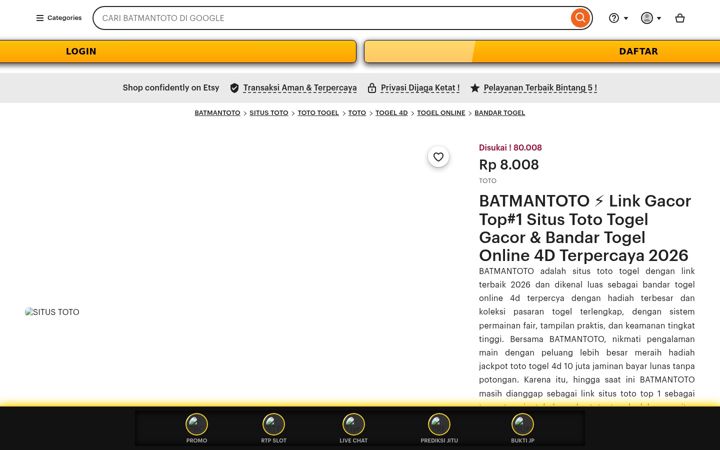Click the LOGIN button

coord(178,51)
